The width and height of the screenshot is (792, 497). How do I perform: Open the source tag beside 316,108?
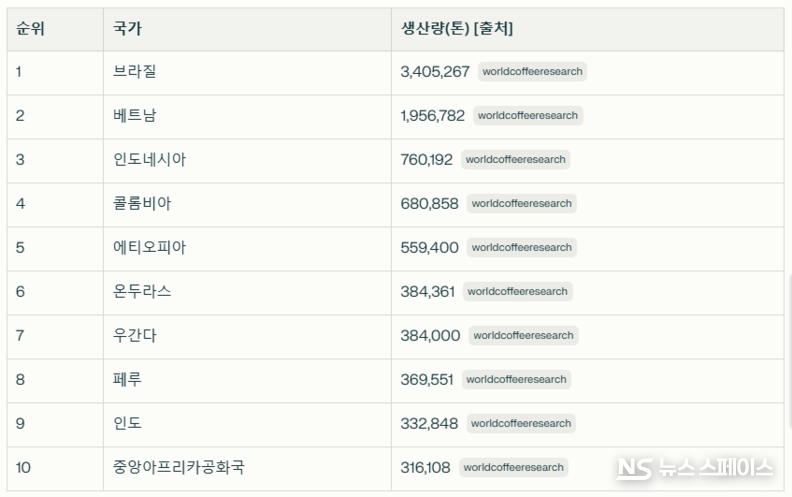pyautogui.click(x=514, y=468)
